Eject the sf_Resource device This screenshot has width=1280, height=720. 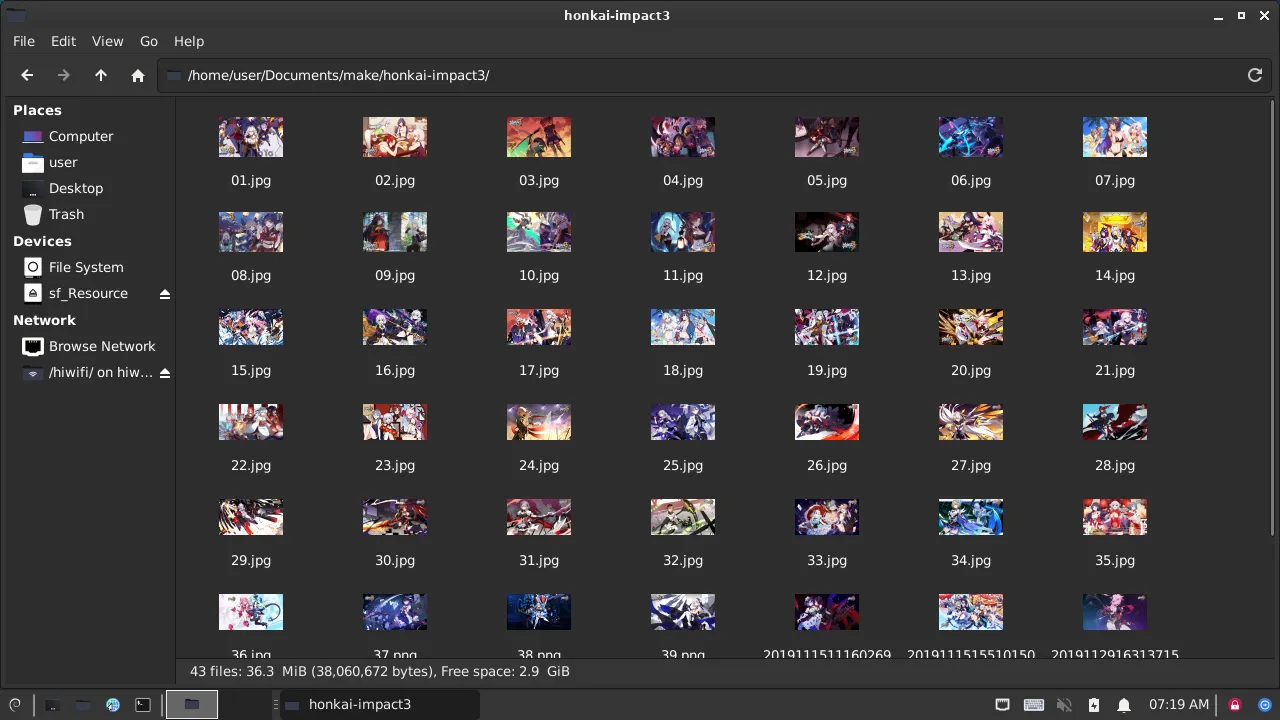[165, 294]
